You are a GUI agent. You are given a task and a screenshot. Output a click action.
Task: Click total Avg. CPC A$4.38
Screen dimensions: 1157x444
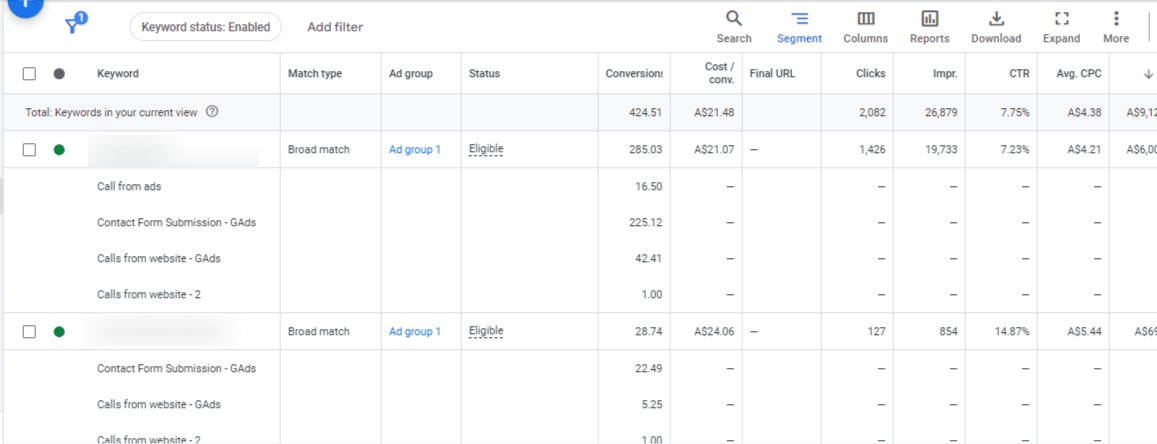coord(1084,113)
